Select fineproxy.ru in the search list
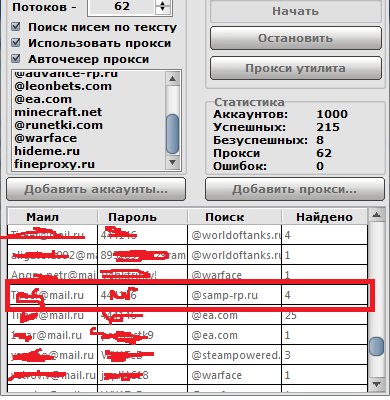 click(54, 164)
